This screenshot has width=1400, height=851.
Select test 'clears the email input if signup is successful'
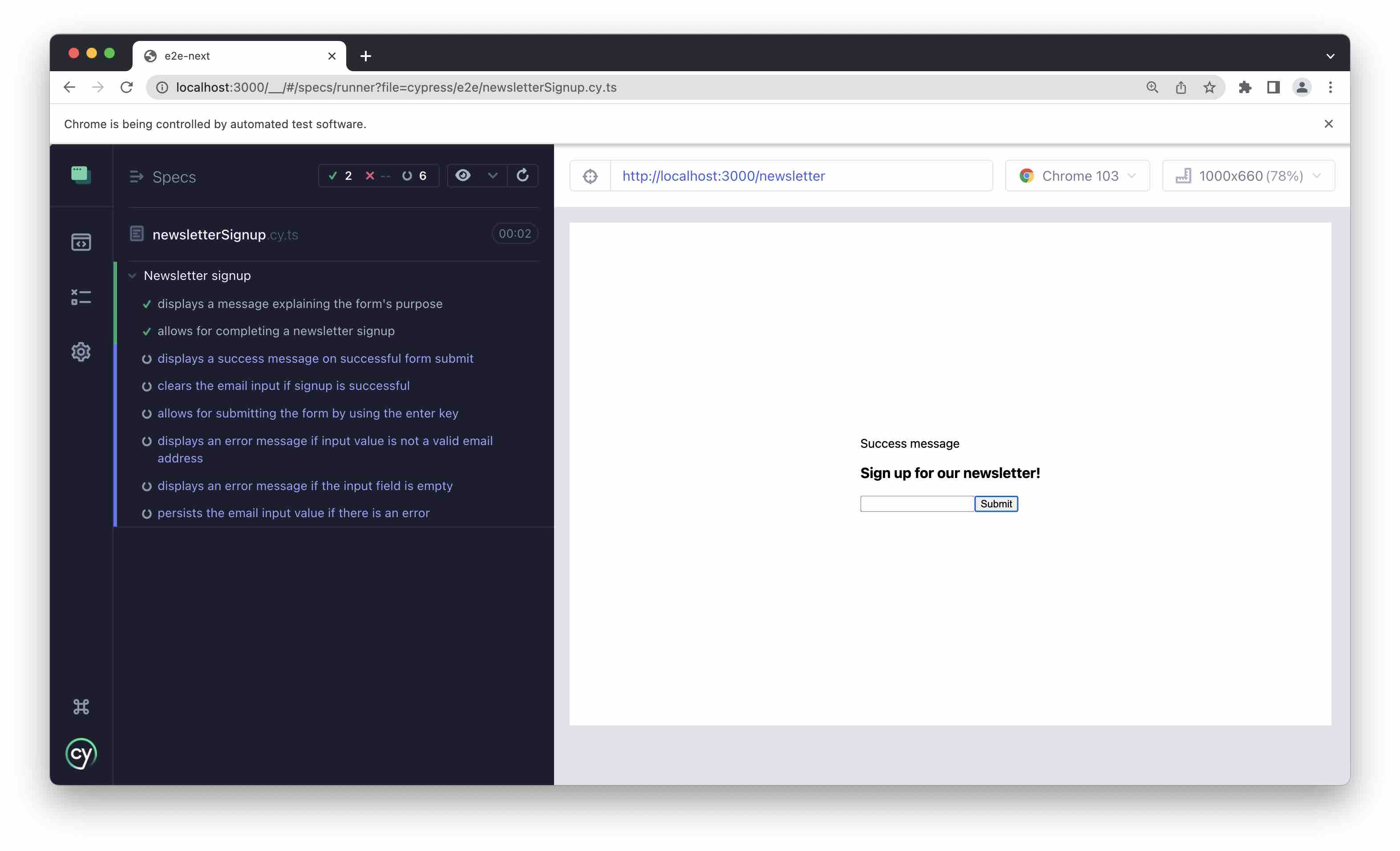click(x=283, y=386)
